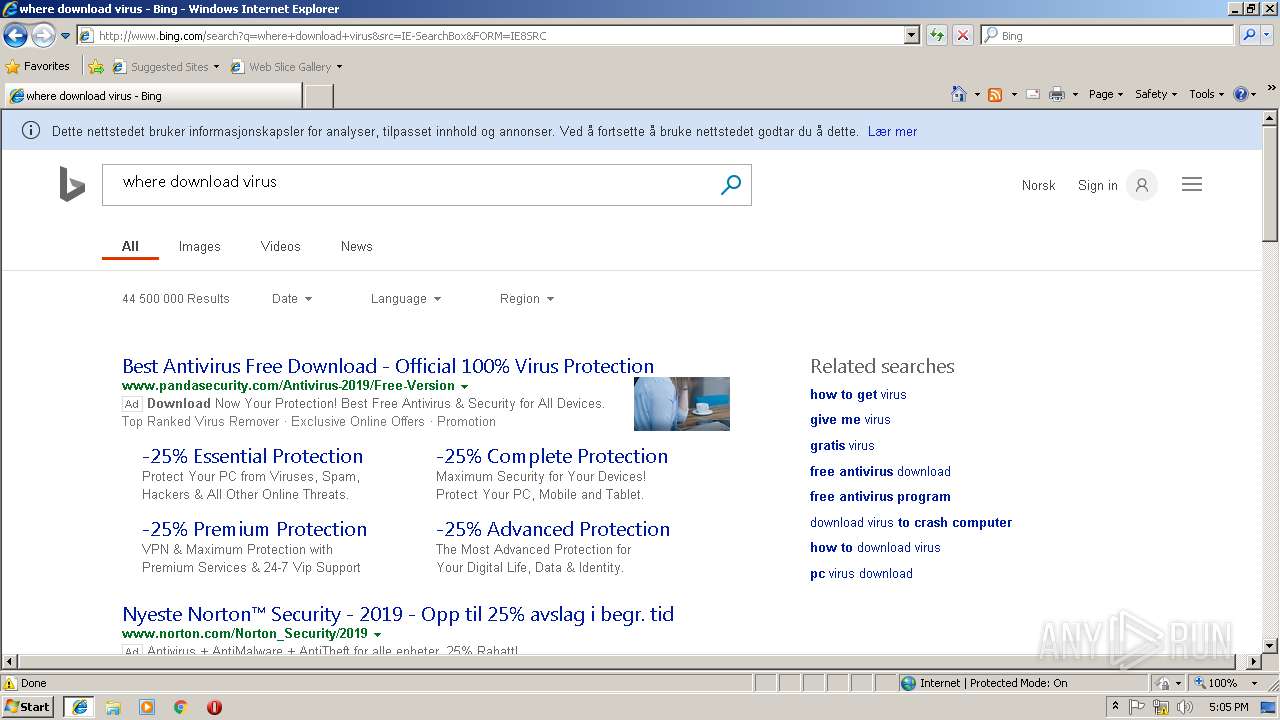This screenshot has height=720, width=1280.
Task: Open the Page menu
Action: tap(1106, 94)
